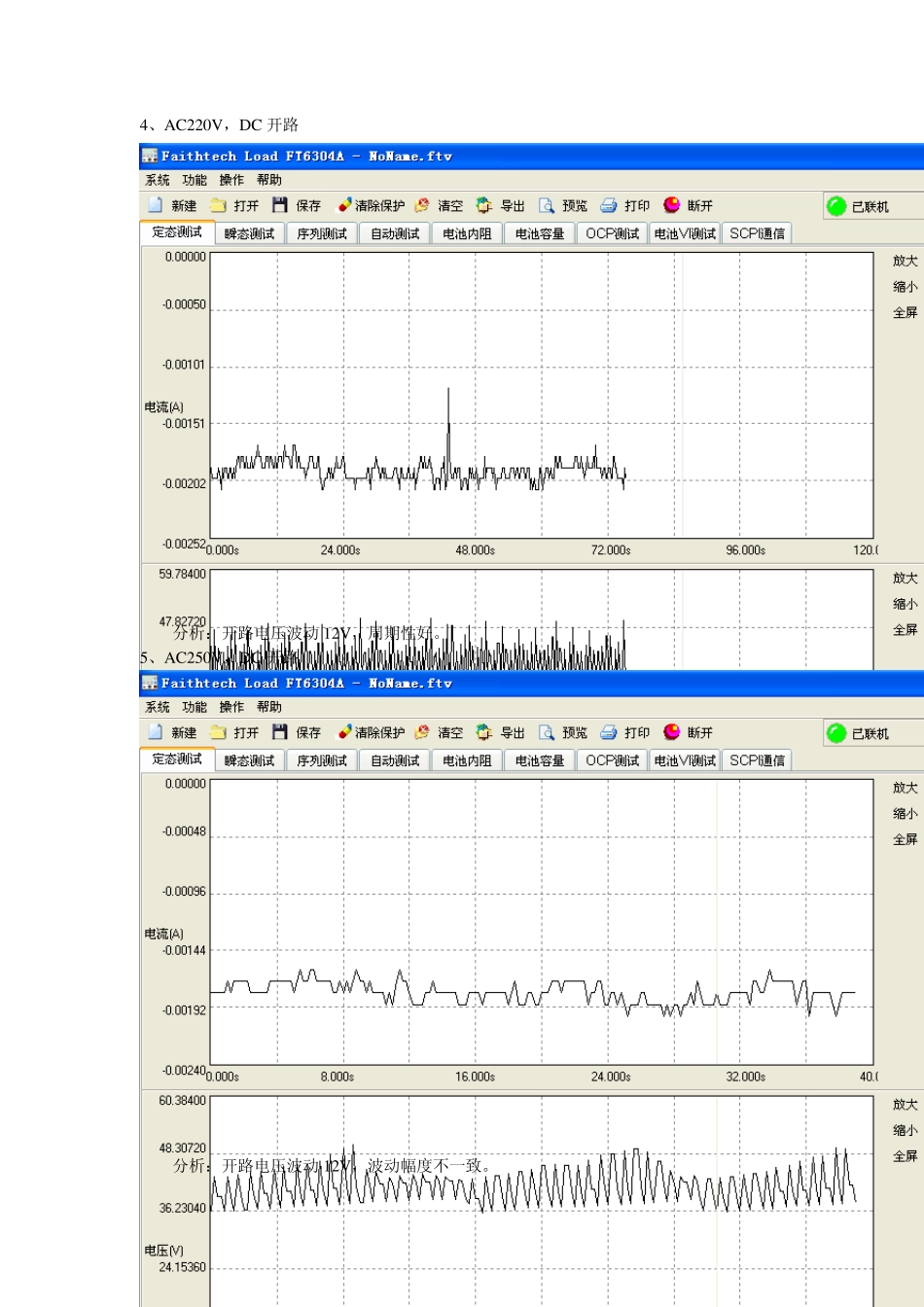The height and width of the screenshot is (1307, 924).
Task: Open the 系统 menu in the upper window
Action: pos(157,180)
